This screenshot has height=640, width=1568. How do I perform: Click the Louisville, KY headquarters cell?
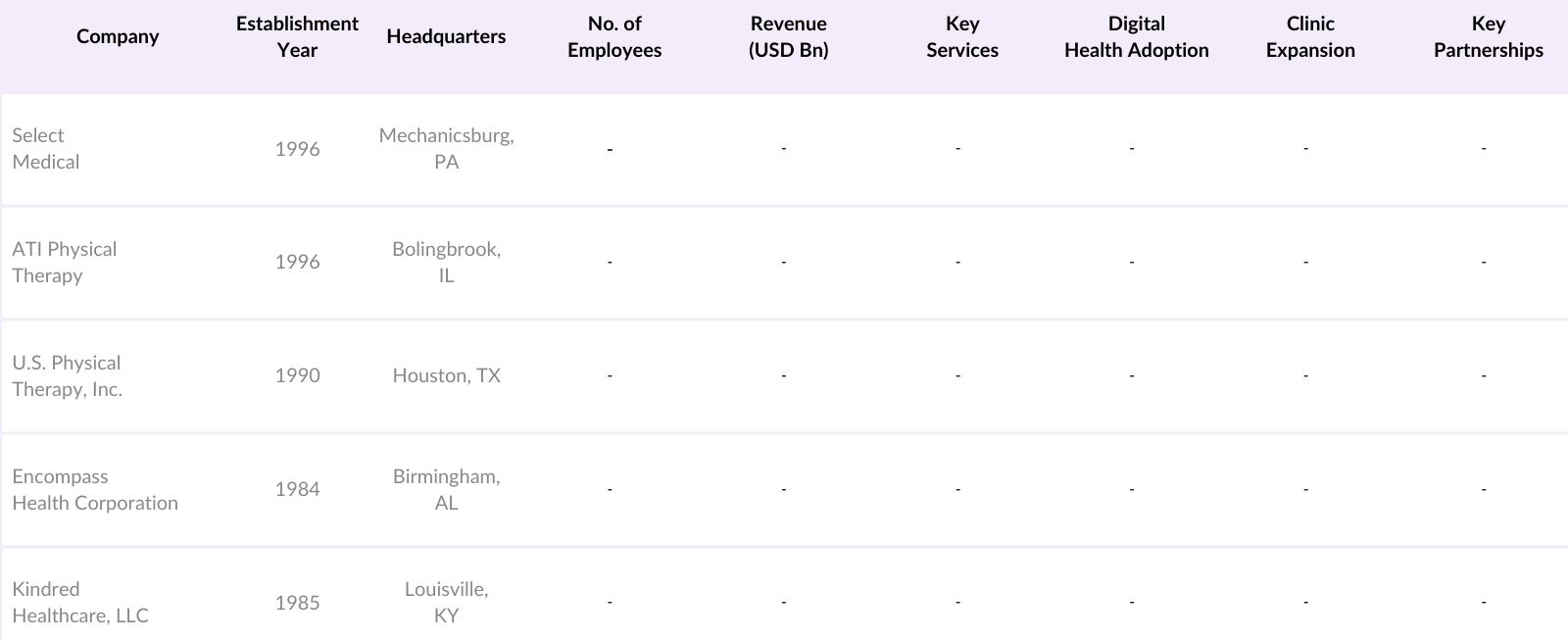coord(446,602)
